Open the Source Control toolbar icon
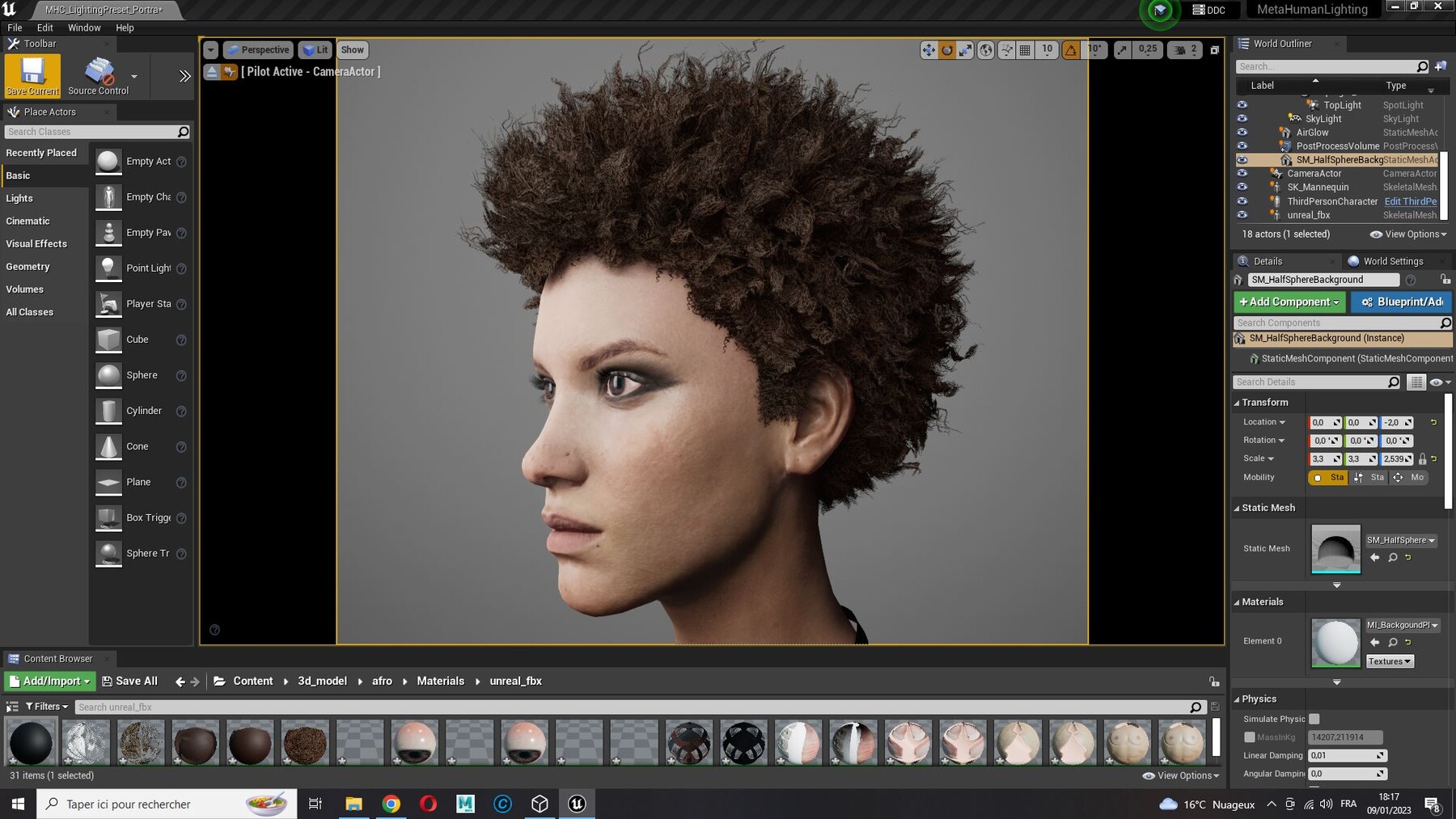 pyautogui.click(x=99, y=75)
